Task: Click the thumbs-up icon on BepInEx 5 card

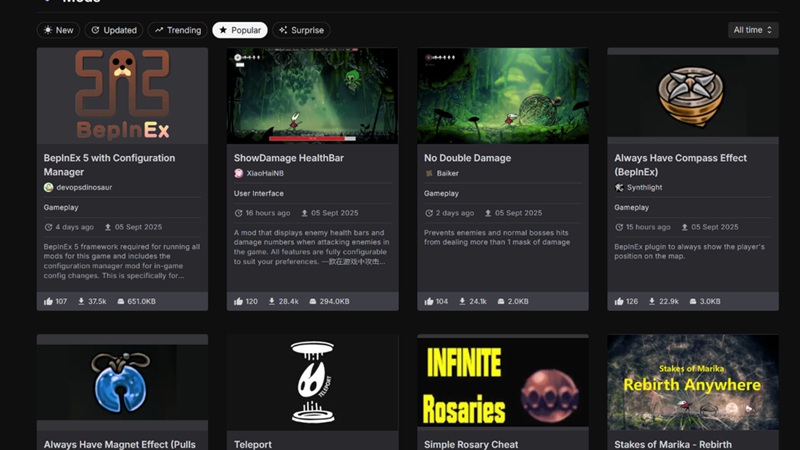Action: (x=48, y=301)
